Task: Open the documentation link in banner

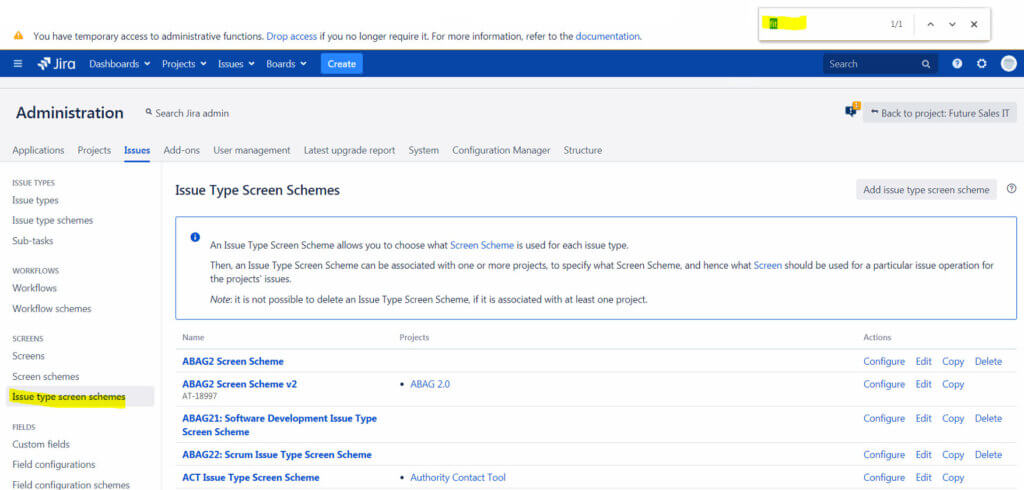Action: click(607, 37)
